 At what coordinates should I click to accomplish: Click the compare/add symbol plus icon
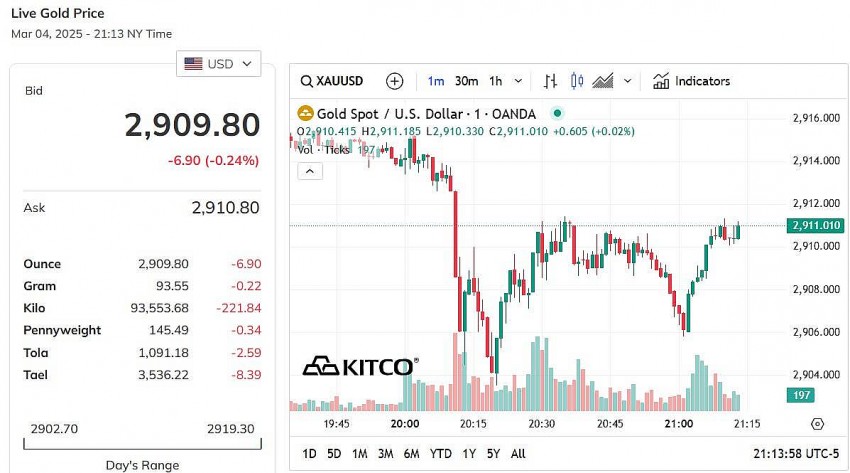click(395, 81)
